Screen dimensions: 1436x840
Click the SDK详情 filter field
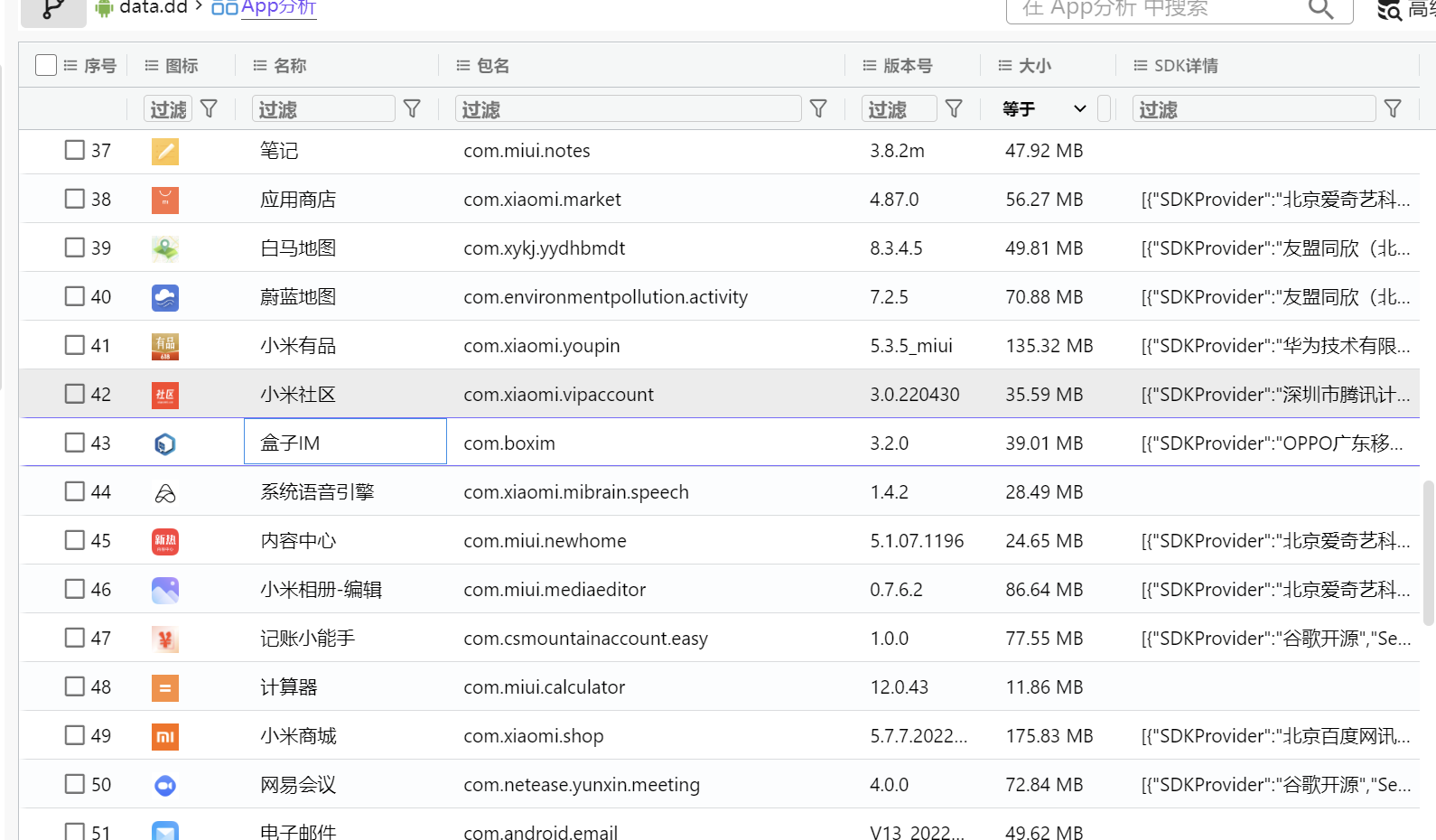coord(1254,108)
